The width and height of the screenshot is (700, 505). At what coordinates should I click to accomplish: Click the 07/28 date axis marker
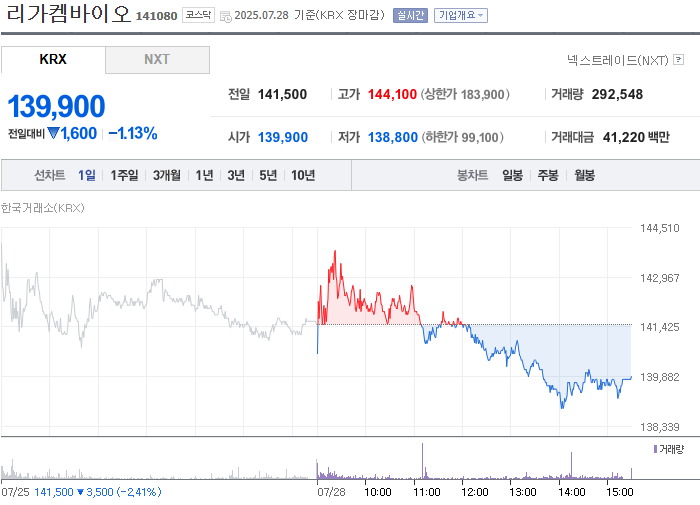click(331, 492)
